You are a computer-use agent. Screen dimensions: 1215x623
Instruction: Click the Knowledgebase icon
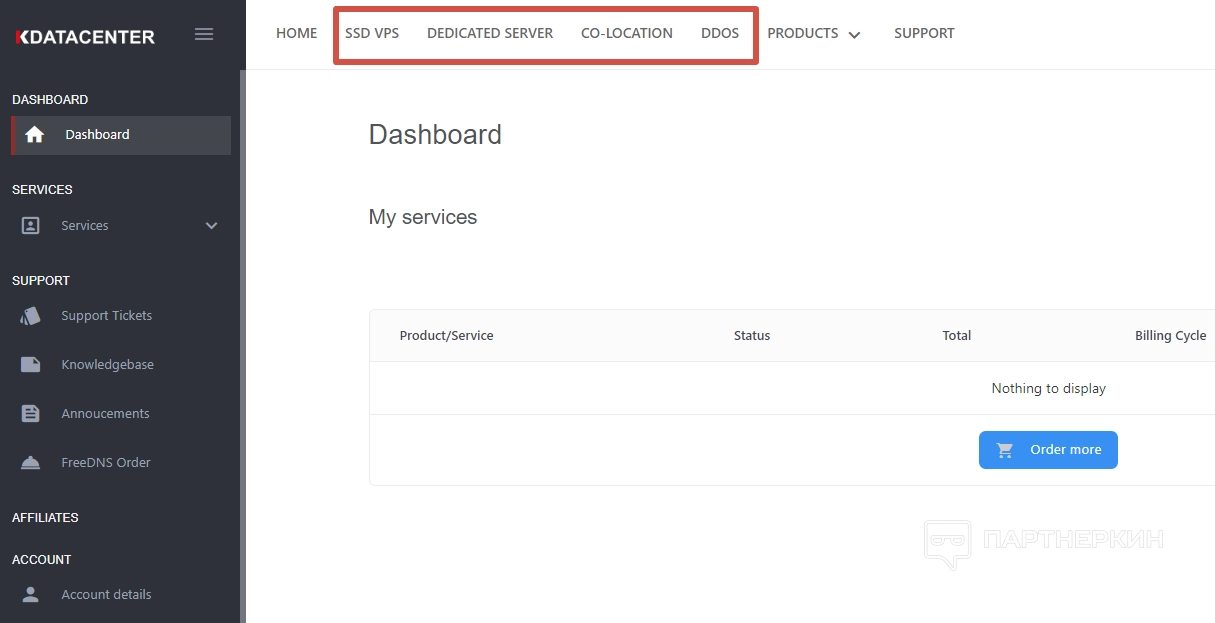point(31,365)
